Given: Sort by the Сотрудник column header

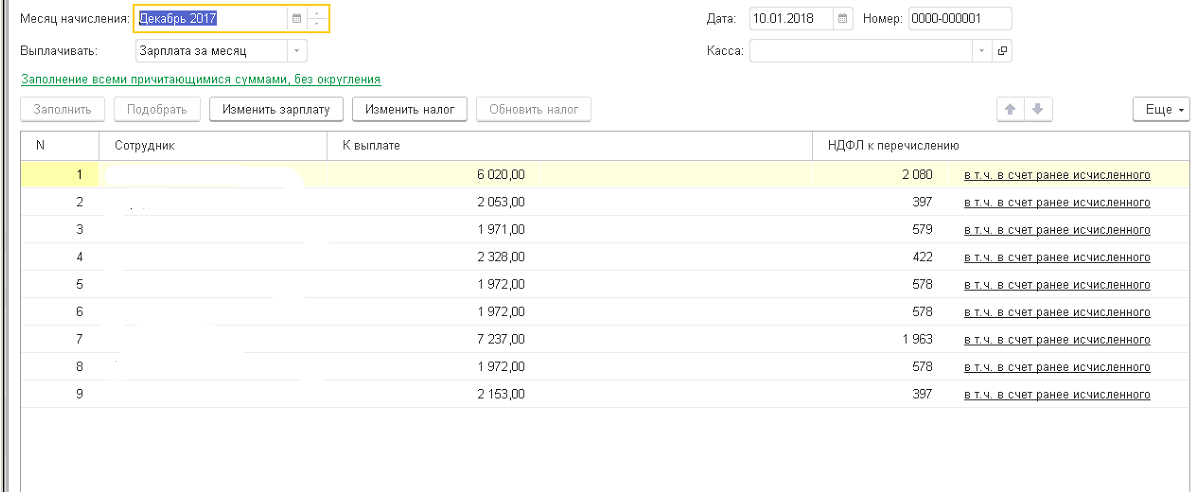Looking at the screenshot, I should [213, 146].
